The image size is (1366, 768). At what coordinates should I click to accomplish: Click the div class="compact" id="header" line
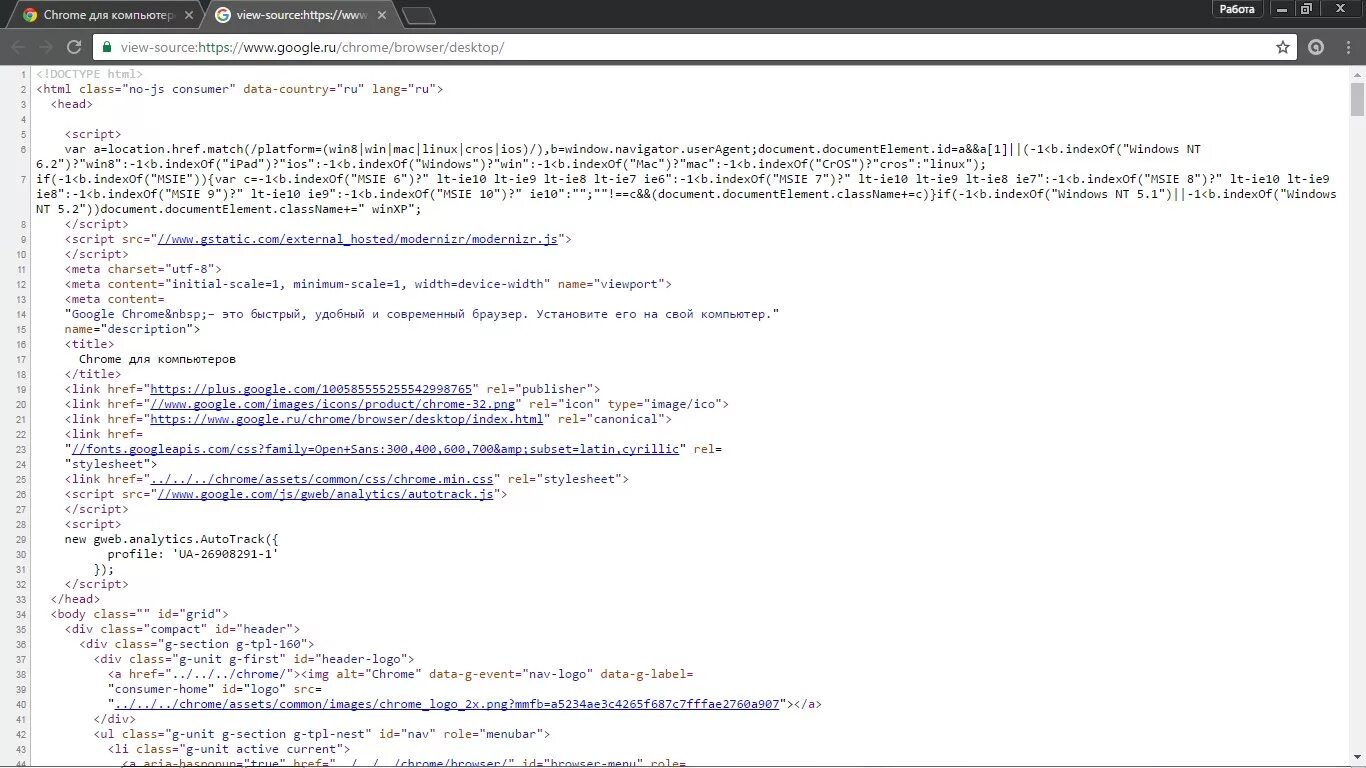[182, 629]
